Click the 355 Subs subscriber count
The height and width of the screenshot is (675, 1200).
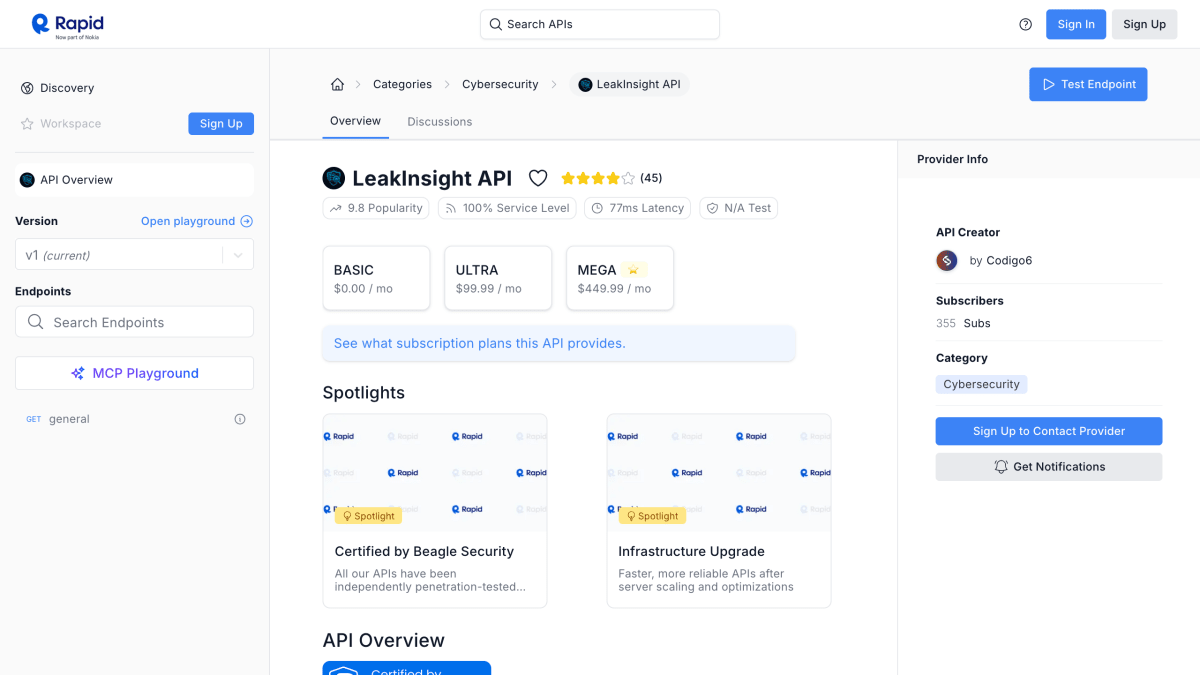[x=963, y=323]
